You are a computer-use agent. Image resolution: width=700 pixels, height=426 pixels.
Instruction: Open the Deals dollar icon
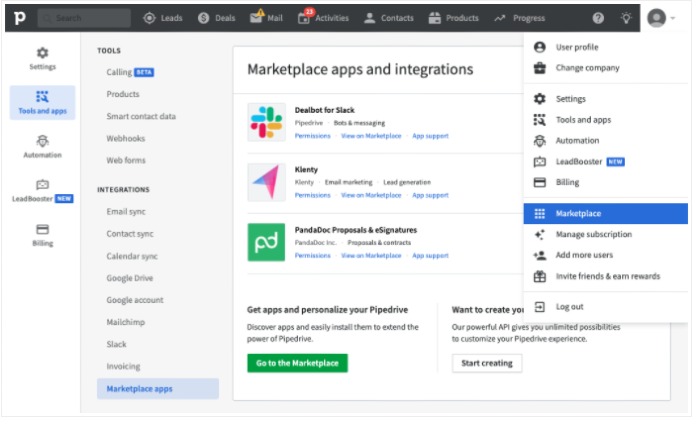(x=204, y=18)
